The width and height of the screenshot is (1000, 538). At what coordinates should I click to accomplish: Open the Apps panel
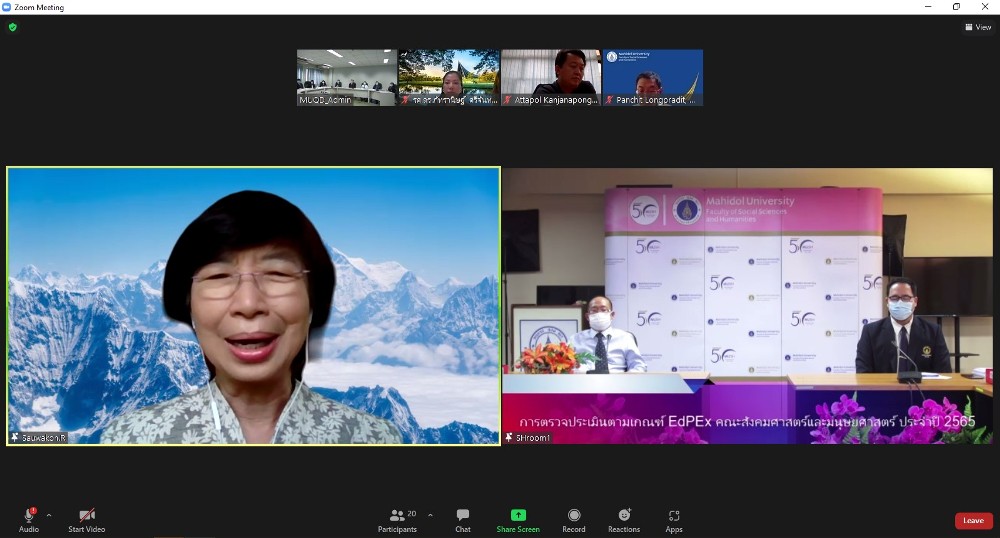click(674, 515)
